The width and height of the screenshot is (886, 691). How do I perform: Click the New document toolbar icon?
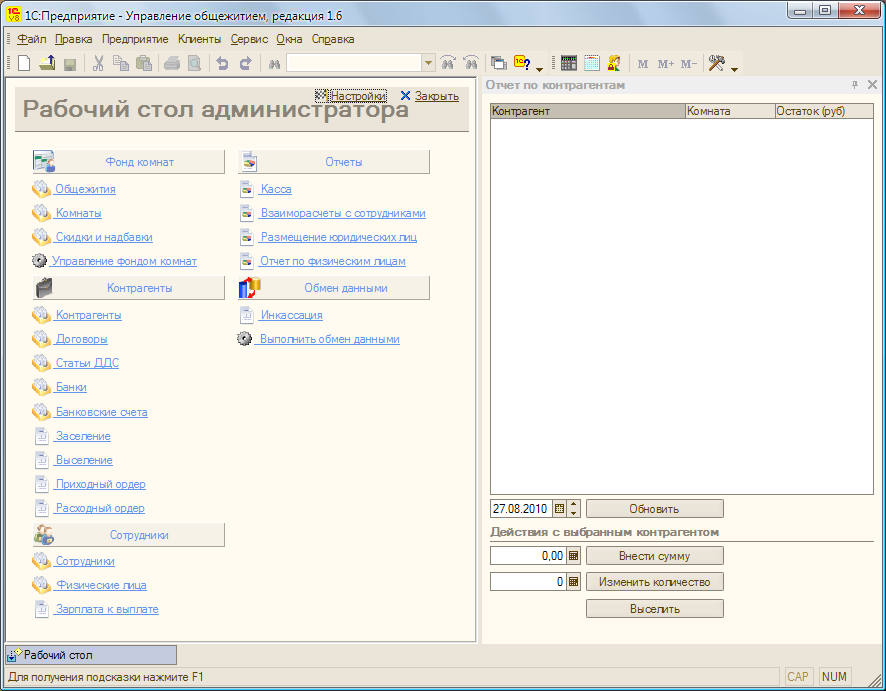(24, 63)
